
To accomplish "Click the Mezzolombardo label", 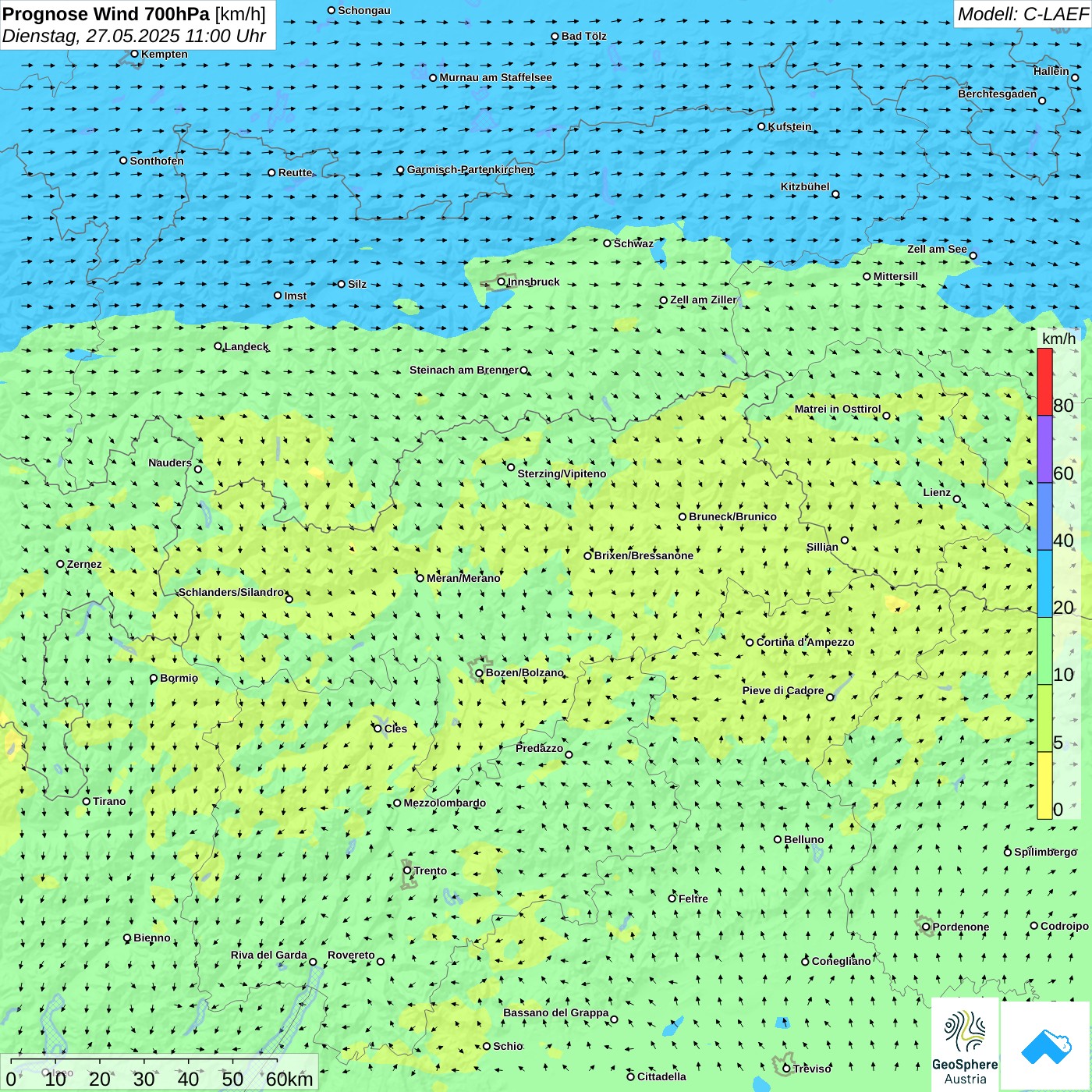I will 445,803.
